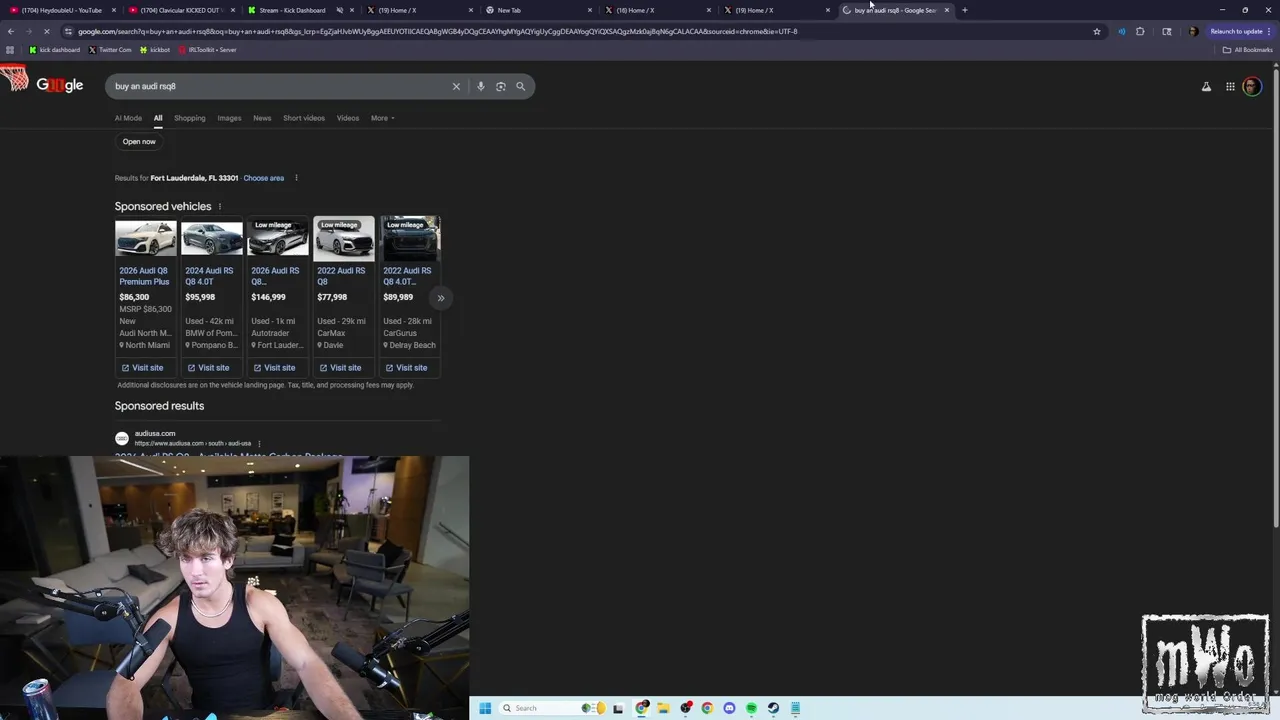Switch to News results tab
1280x720 pixels.
coord(262,118)
